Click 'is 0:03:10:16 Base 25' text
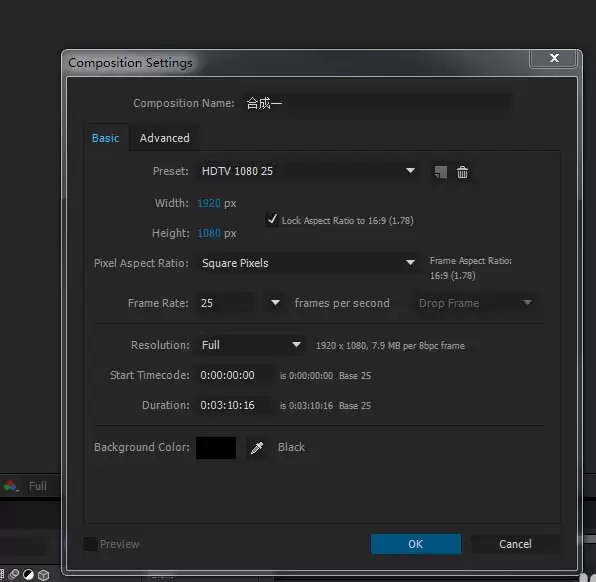The height and width of the screenshot is (582, 596). [x=325, y=406]
